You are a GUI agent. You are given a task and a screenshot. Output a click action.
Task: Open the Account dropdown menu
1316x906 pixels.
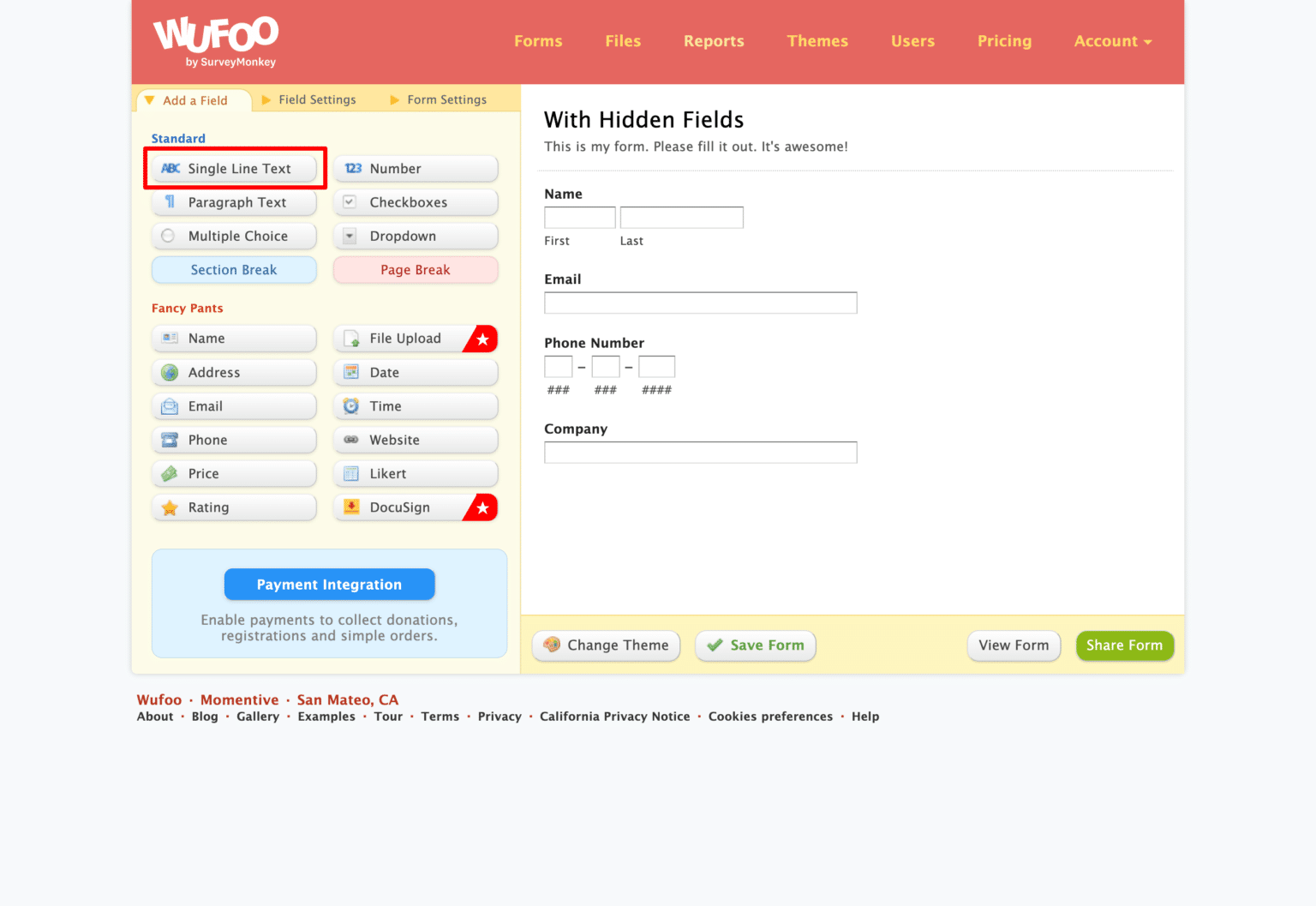tap(1112, 40)
